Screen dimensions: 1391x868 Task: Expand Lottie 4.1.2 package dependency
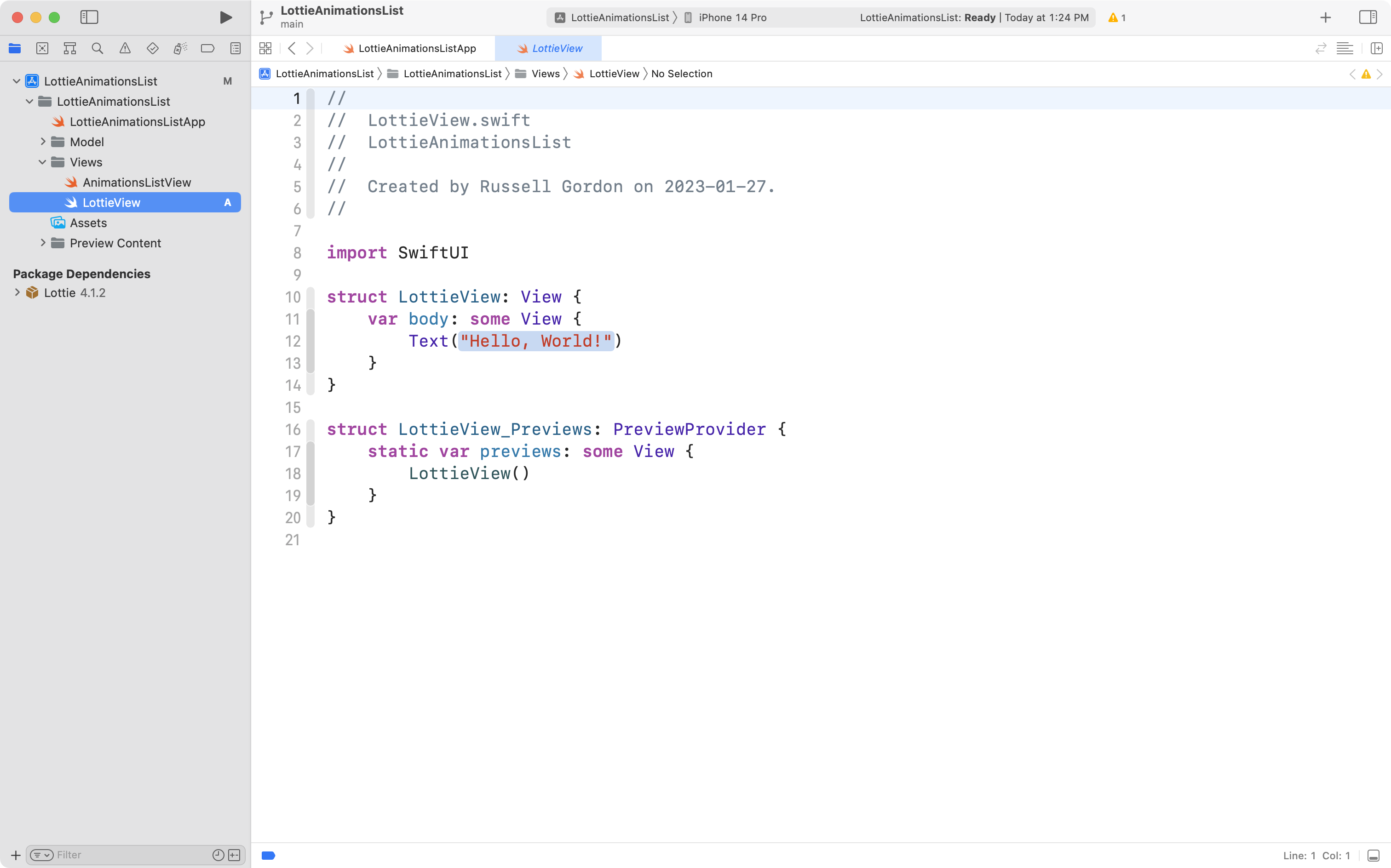tap(17, 293)
